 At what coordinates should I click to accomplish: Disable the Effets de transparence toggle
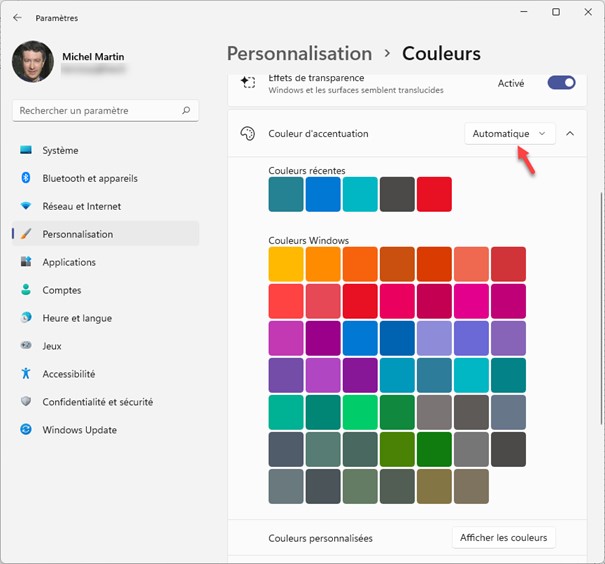pos(561,83)
